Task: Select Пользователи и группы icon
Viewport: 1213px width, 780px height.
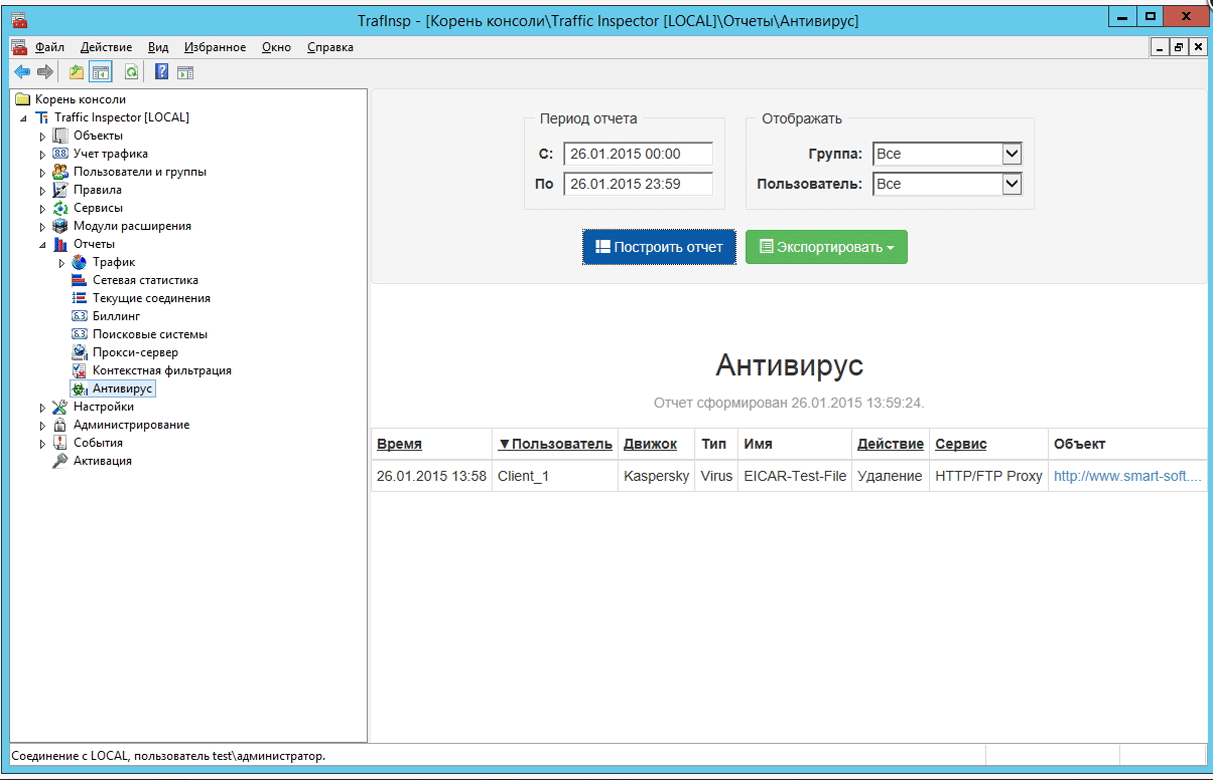Action: (60, 172)
